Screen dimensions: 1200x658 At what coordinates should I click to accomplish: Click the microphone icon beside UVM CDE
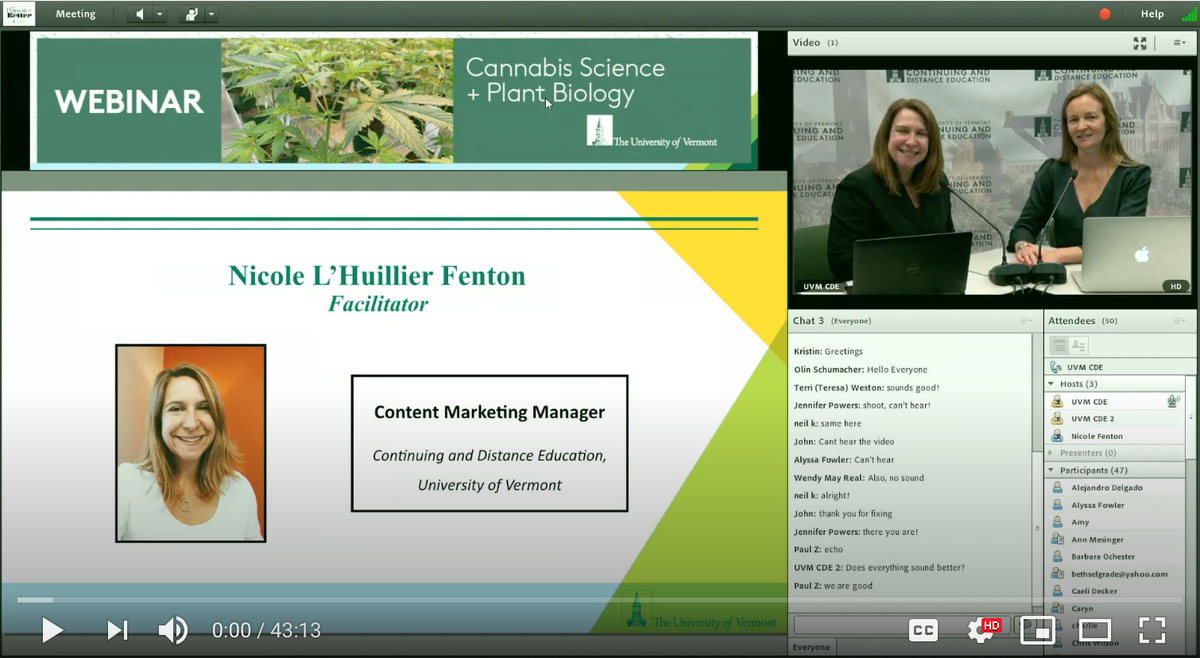[x=1173, y=401]
